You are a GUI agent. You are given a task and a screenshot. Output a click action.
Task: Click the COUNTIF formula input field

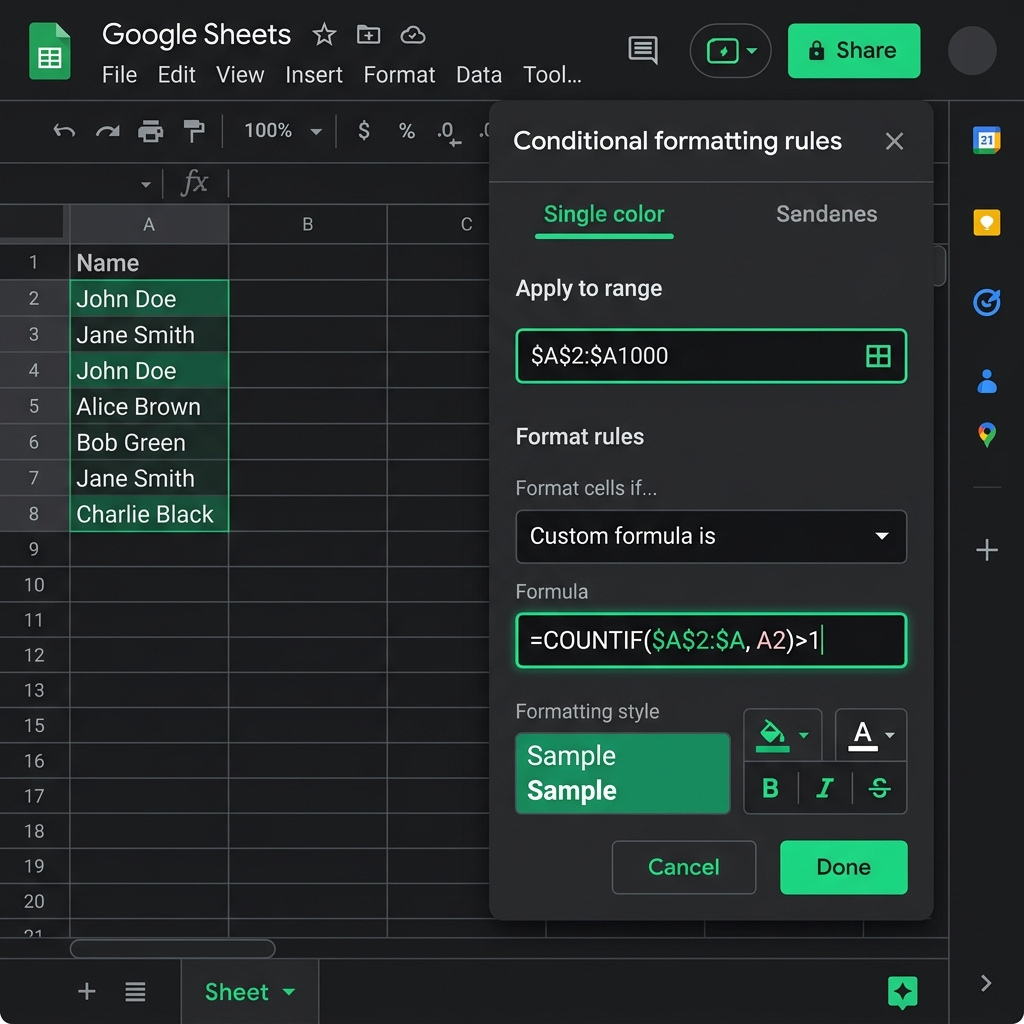click(711, 640)
